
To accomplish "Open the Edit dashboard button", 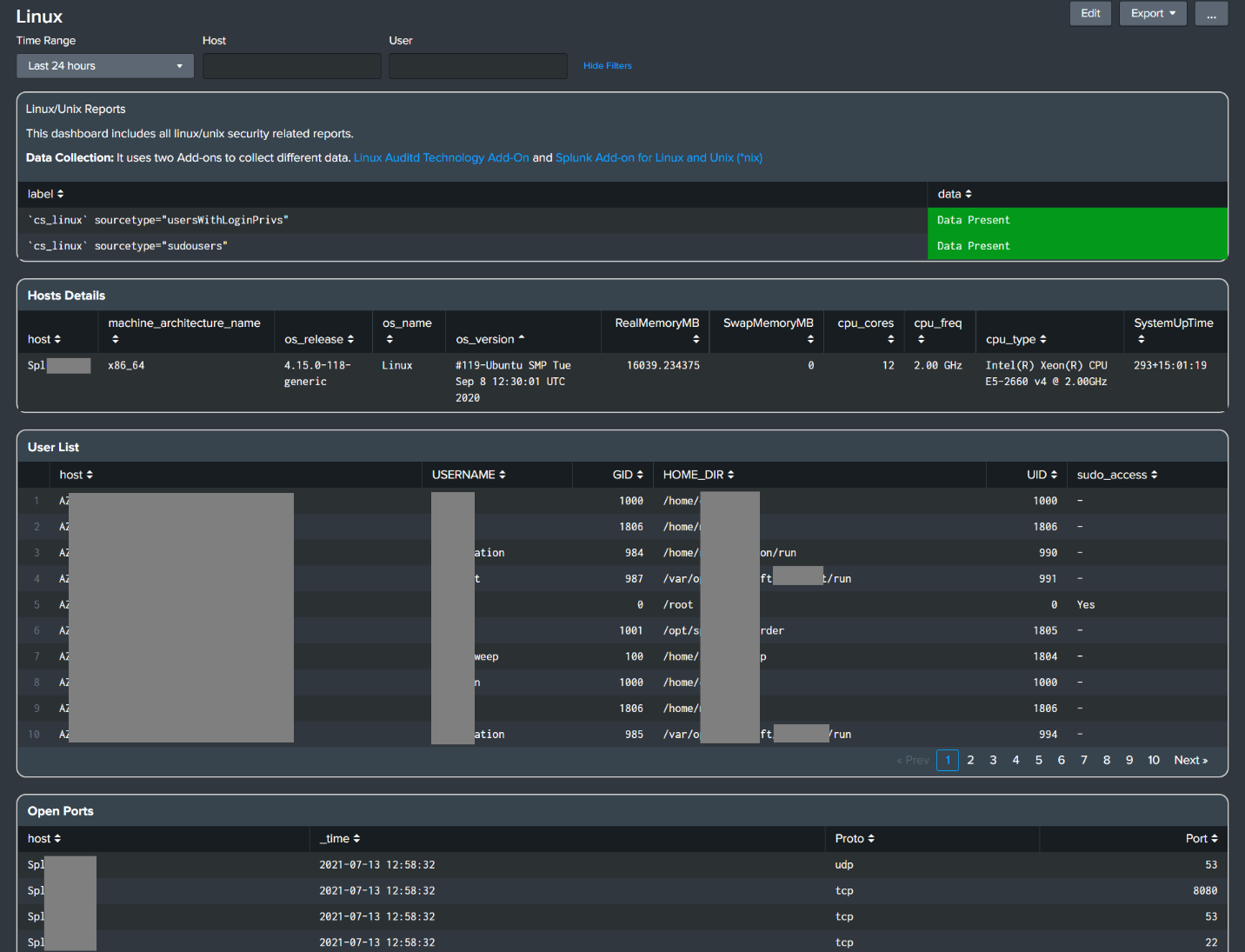I will point(1090,13).
